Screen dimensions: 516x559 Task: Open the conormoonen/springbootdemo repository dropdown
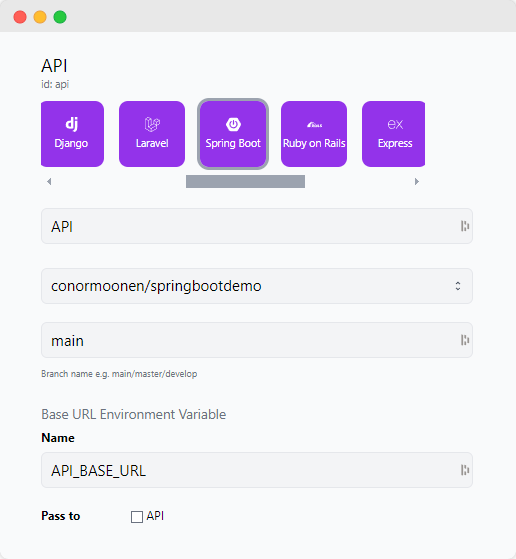257,286
